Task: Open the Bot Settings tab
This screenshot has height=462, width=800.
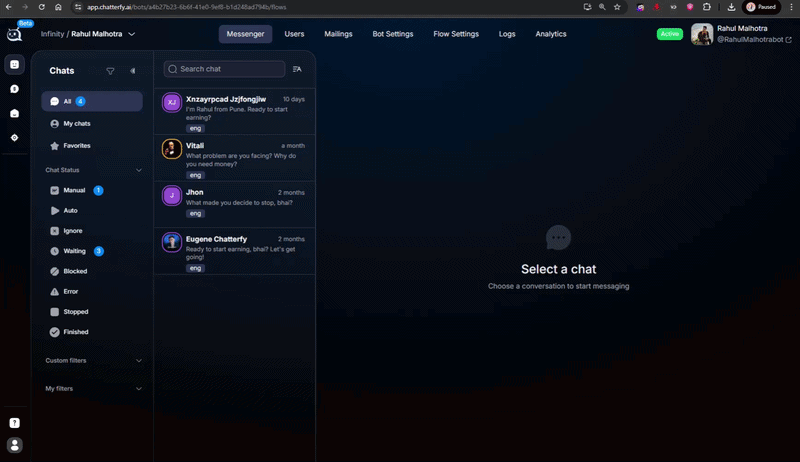Action: point(393,34)
